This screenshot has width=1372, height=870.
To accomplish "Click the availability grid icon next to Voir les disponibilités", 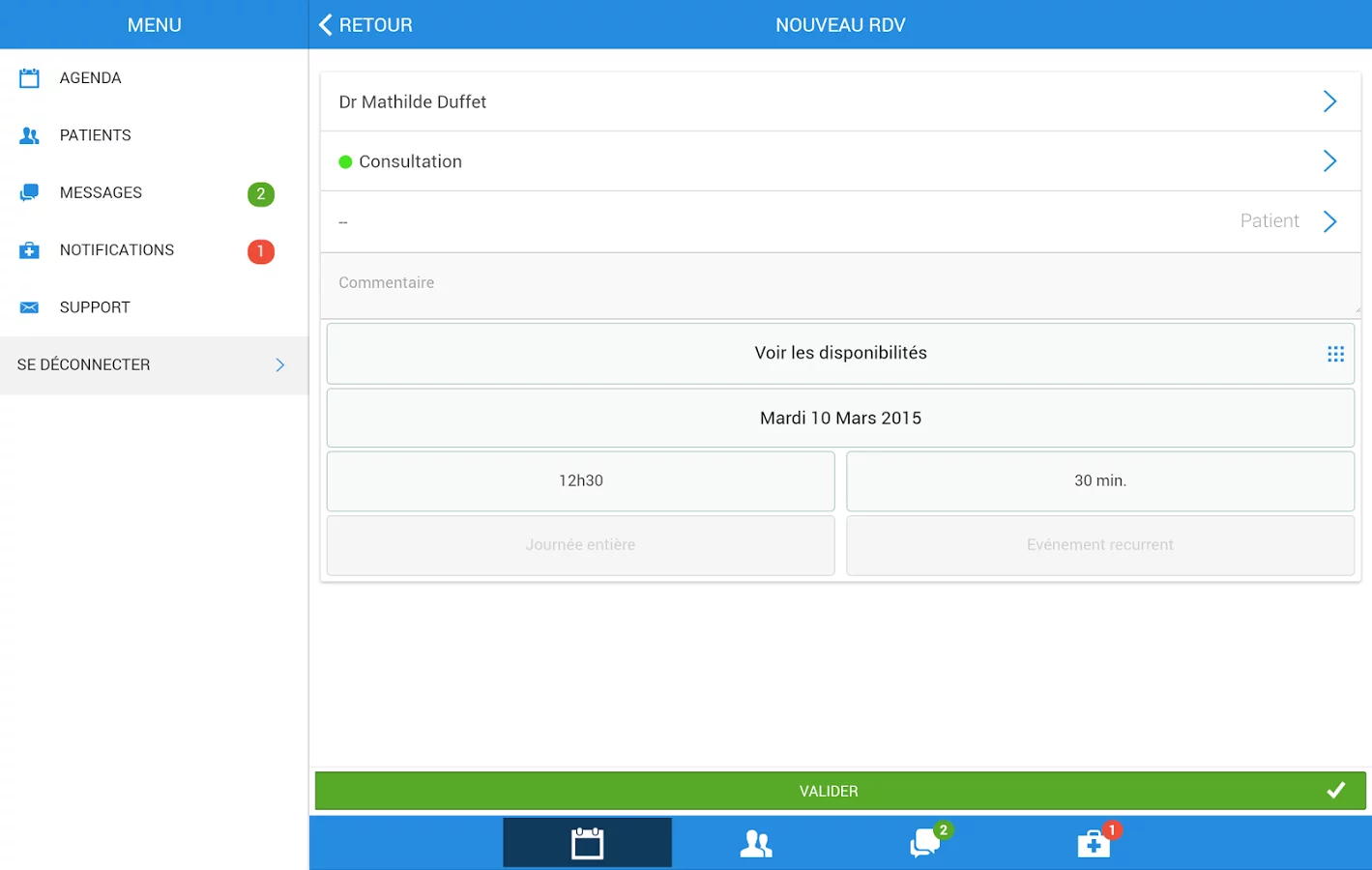I will [x=1336, y=354].
